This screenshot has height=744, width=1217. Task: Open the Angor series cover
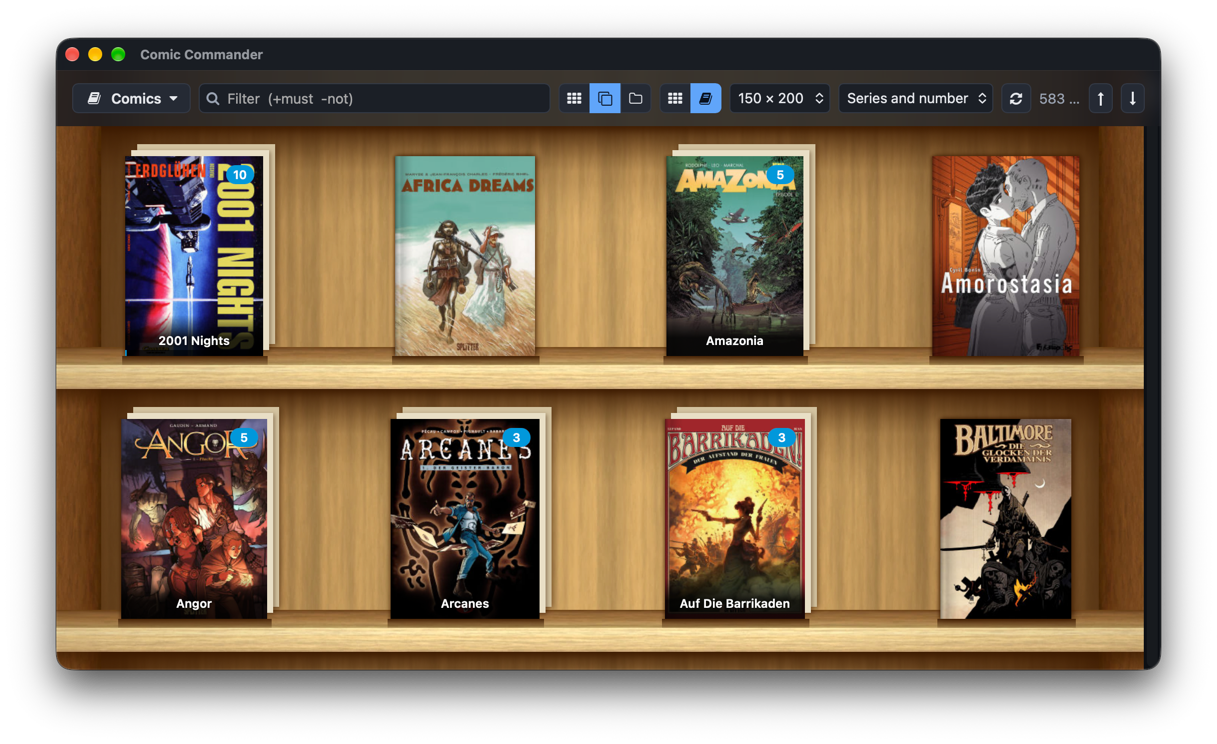pos(194,519)
